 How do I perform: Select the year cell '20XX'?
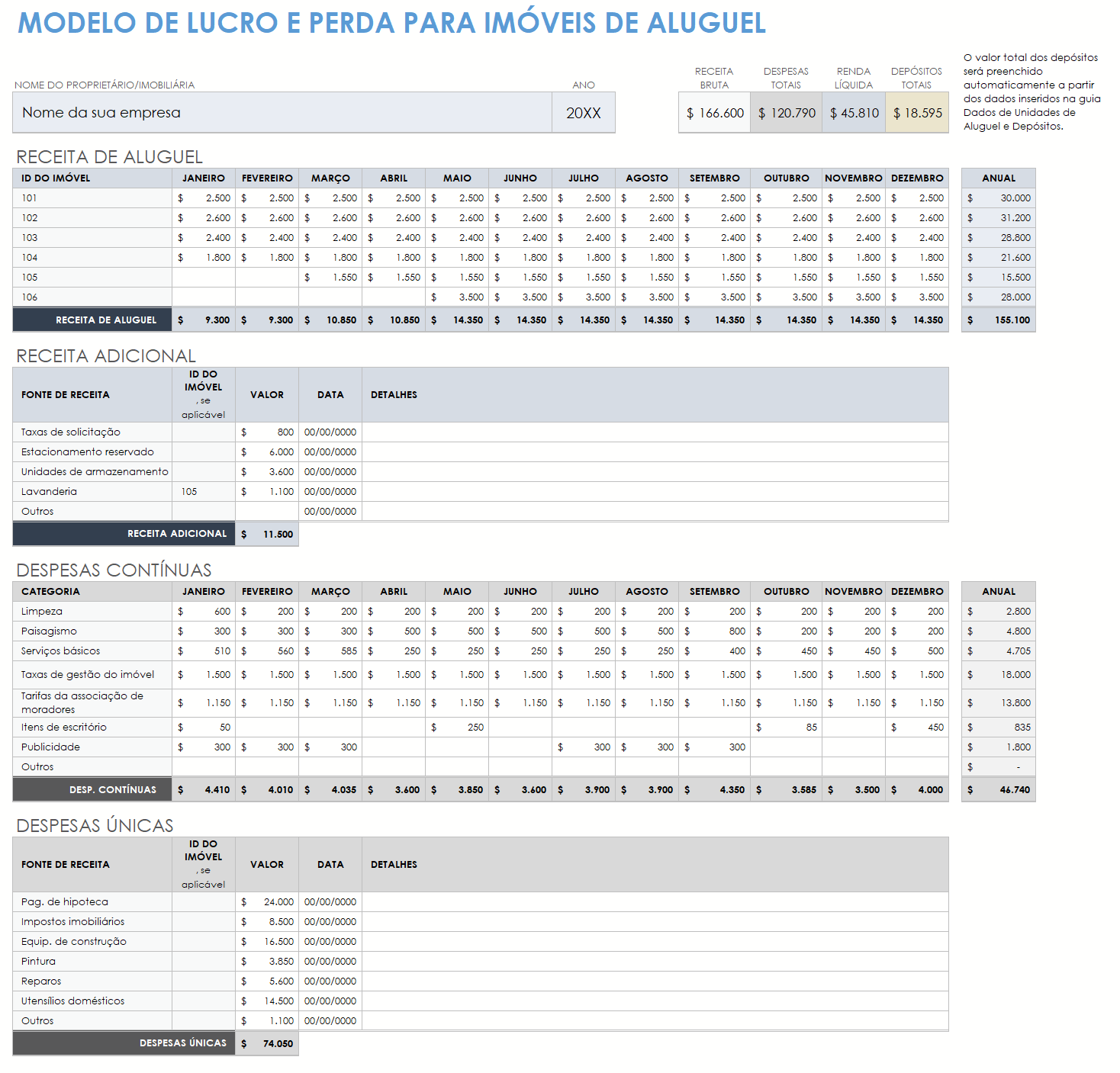coord(584,113)
